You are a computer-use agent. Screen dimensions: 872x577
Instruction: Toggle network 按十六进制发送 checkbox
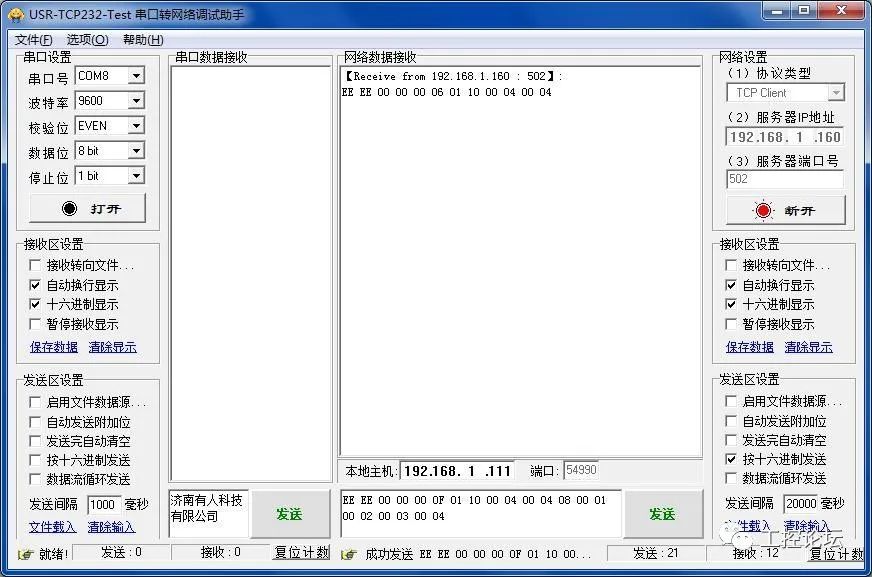pyautogui.click(x=731, y=459)
